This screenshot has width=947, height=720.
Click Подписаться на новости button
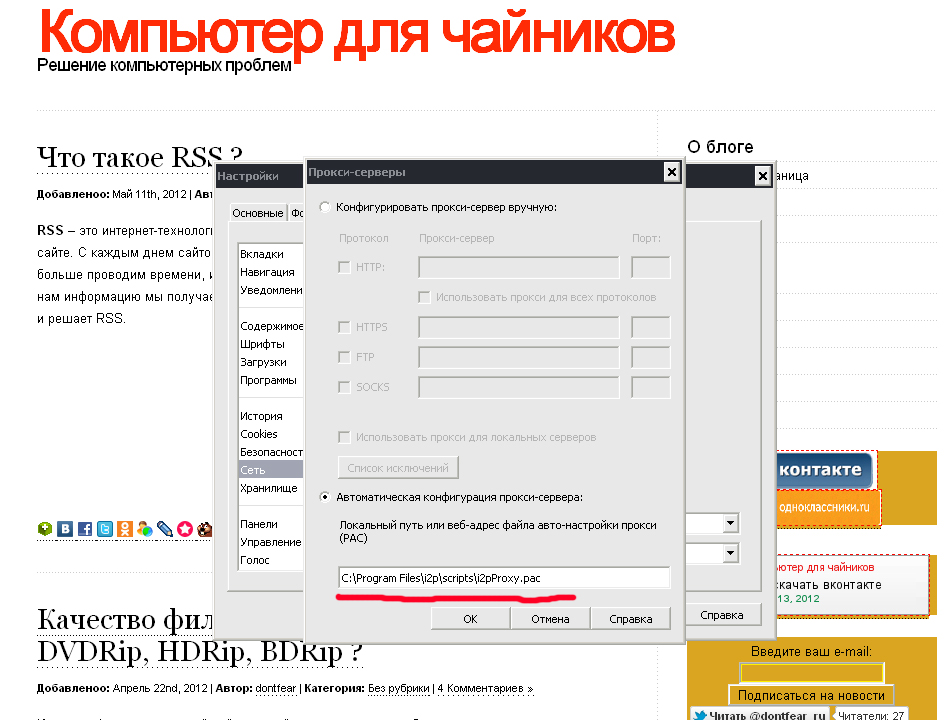tap(810, 695)
